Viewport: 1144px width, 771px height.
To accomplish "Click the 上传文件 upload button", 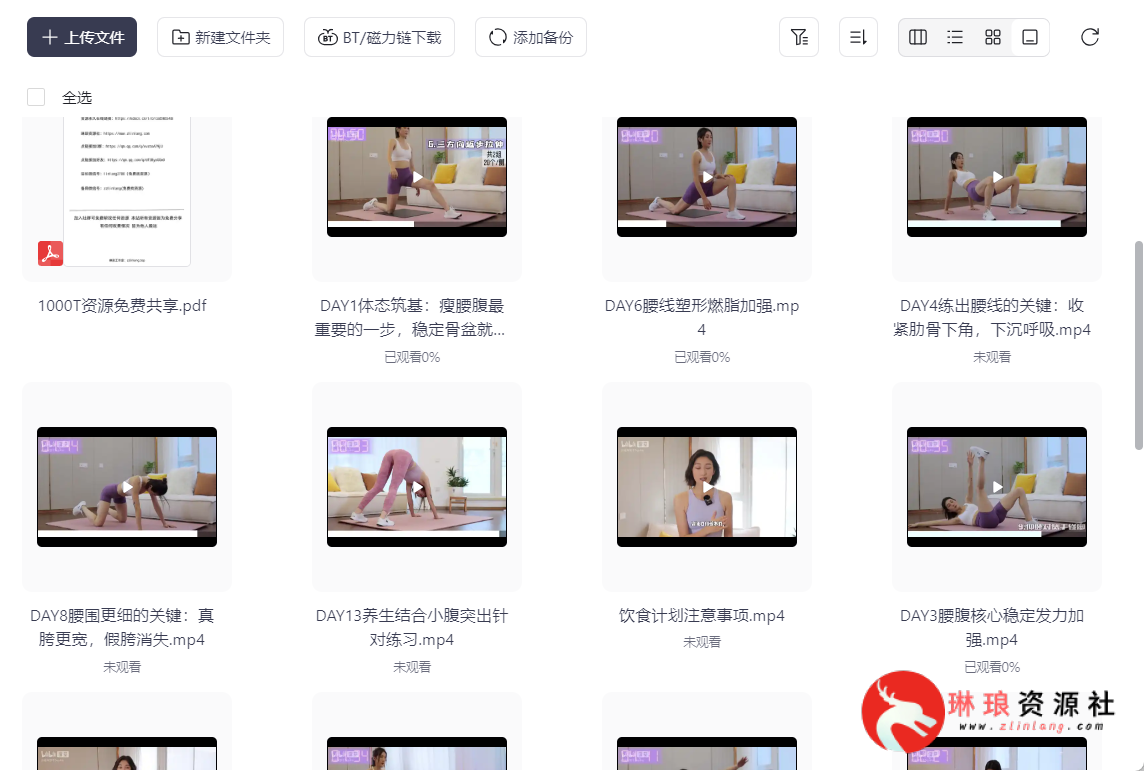I will pos(82,37).
